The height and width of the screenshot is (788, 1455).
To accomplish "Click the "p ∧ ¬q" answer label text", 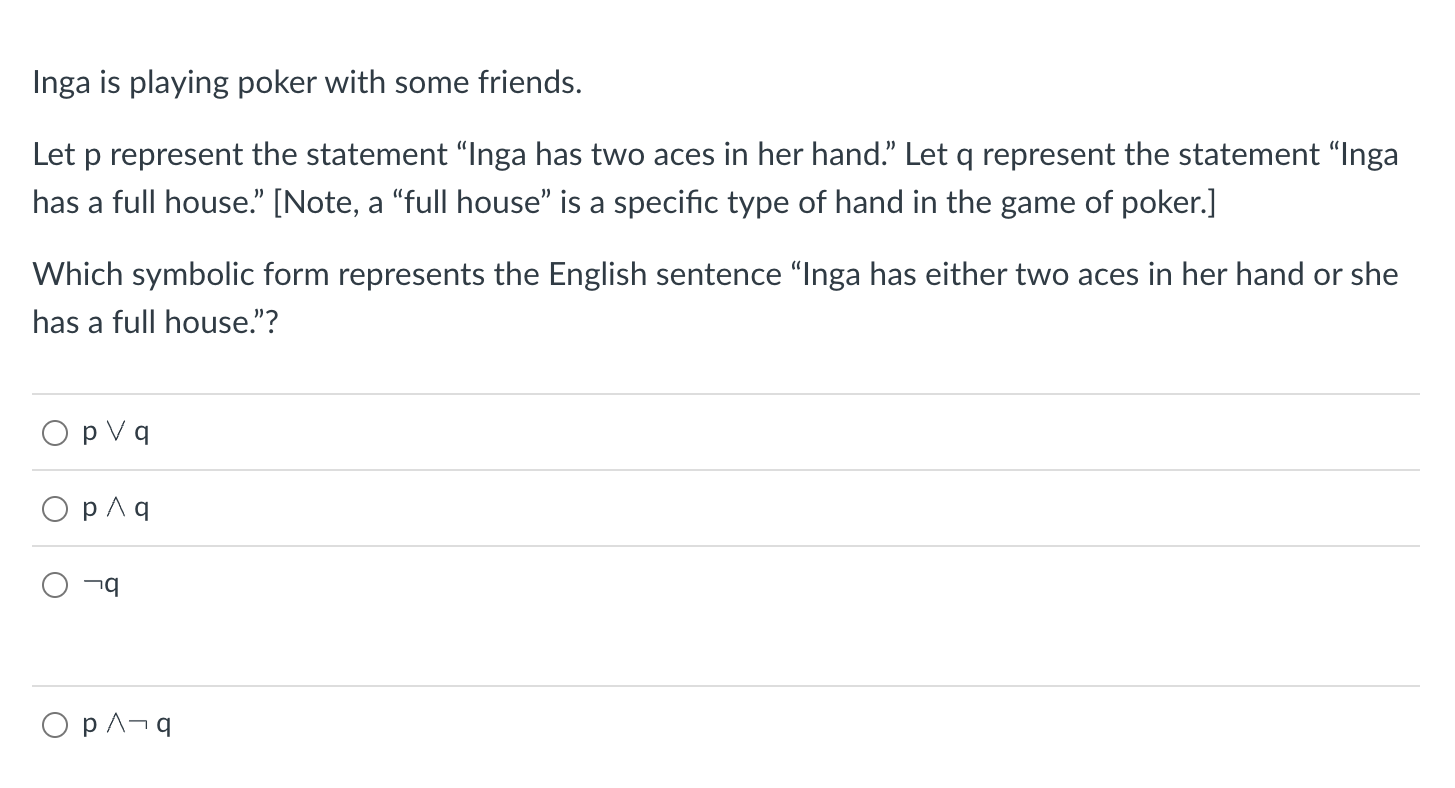I will [x=126, y=725].
